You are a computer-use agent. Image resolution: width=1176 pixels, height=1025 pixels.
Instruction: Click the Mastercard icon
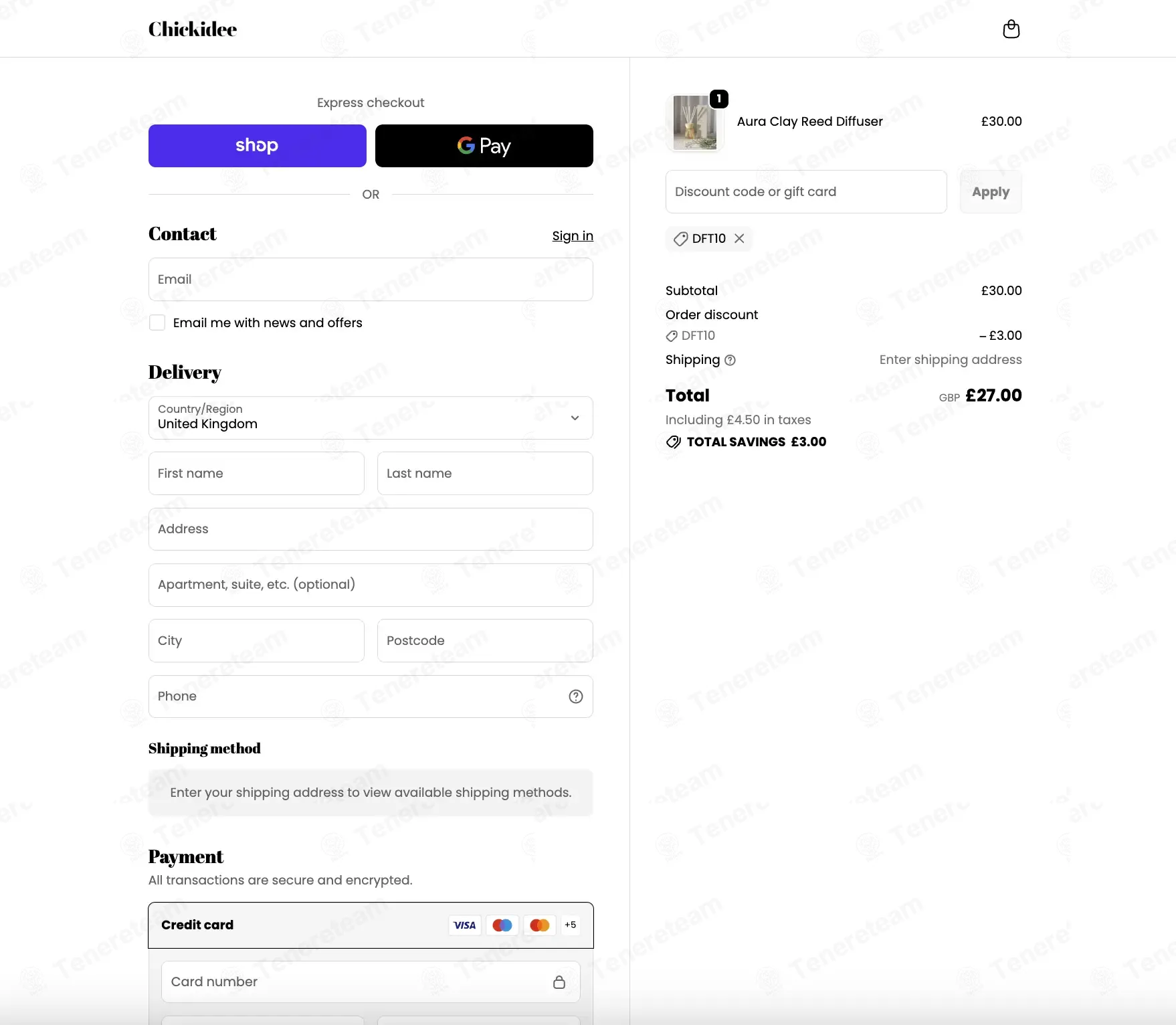pyautogui.click(x=539, y=925)
